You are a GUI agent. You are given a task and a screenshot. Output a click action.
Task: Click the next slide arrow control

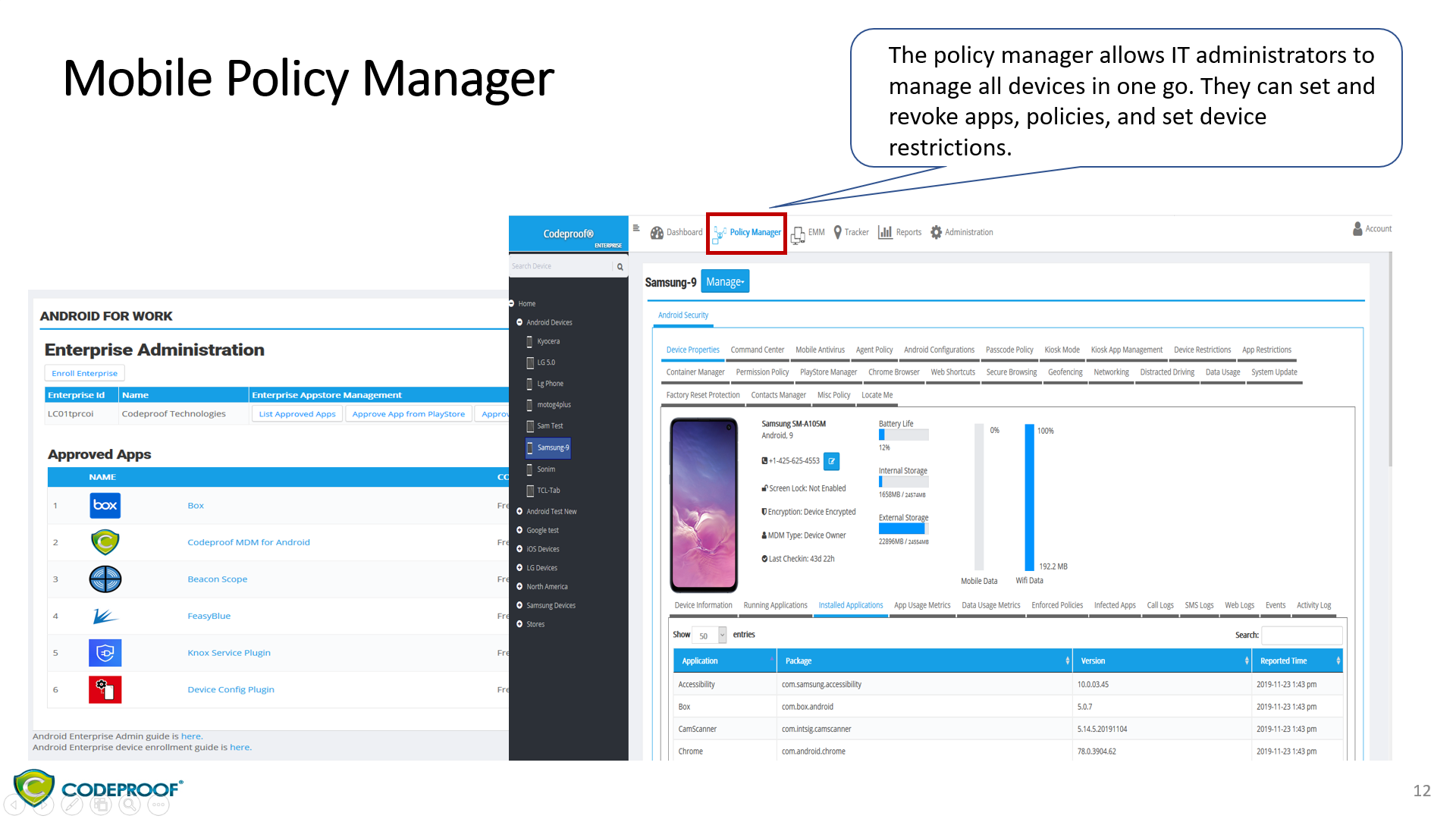click(x=43, y=806)
